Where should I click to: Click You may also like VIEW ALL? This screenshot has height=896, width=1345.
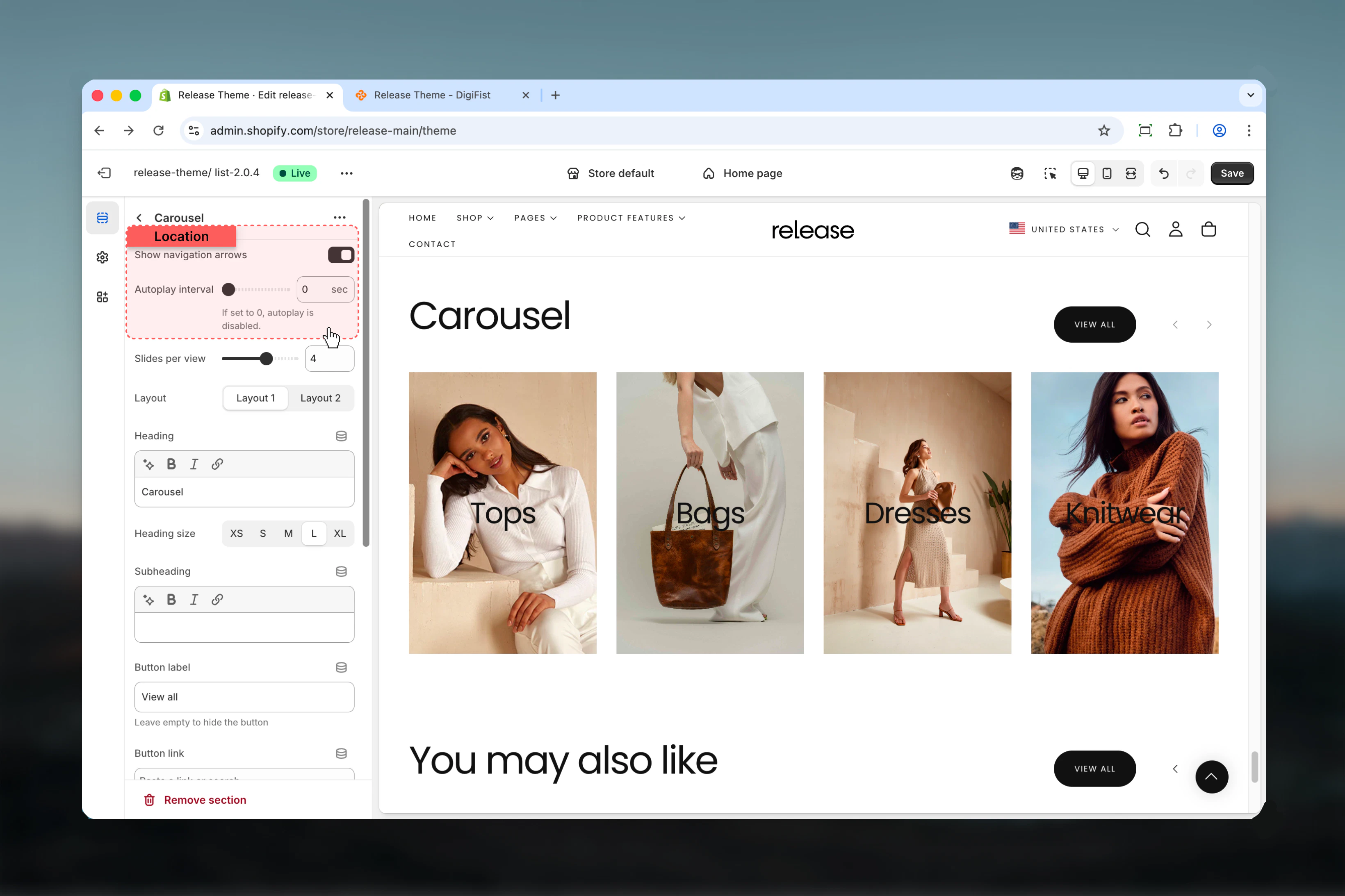(1094, 769)
